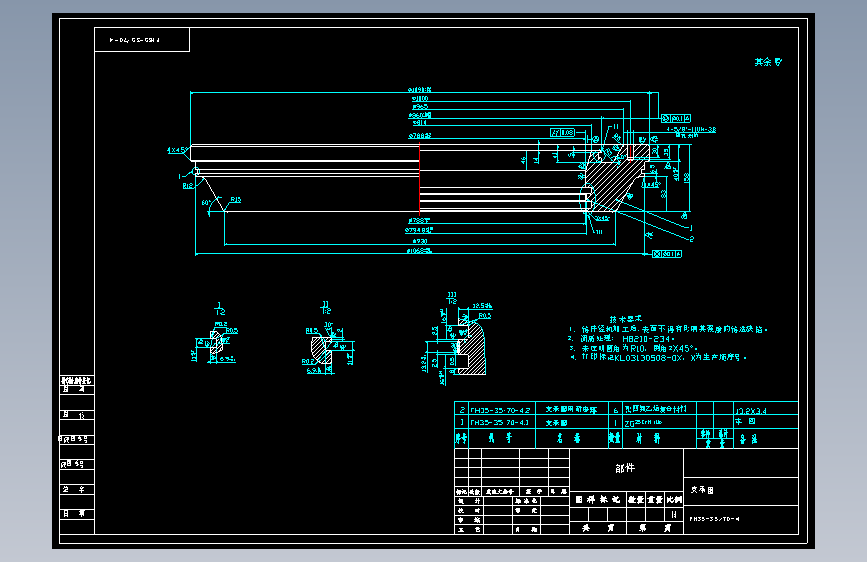Click detail view label 'II 1:2'
The image size is (867, 562).
(326, 308)
